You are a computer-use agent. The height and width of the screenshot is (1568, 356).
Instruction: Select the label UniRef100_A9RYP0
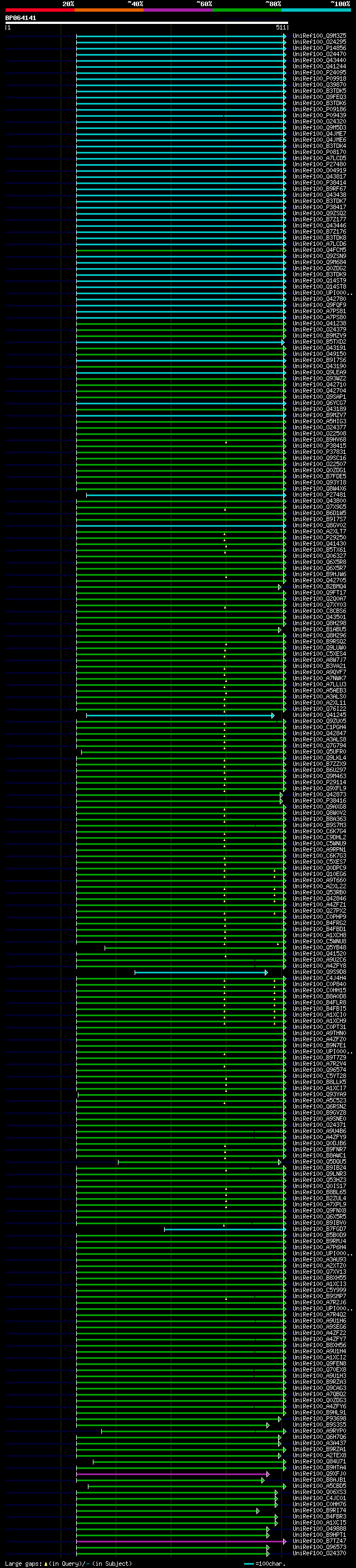(319, 1431)
